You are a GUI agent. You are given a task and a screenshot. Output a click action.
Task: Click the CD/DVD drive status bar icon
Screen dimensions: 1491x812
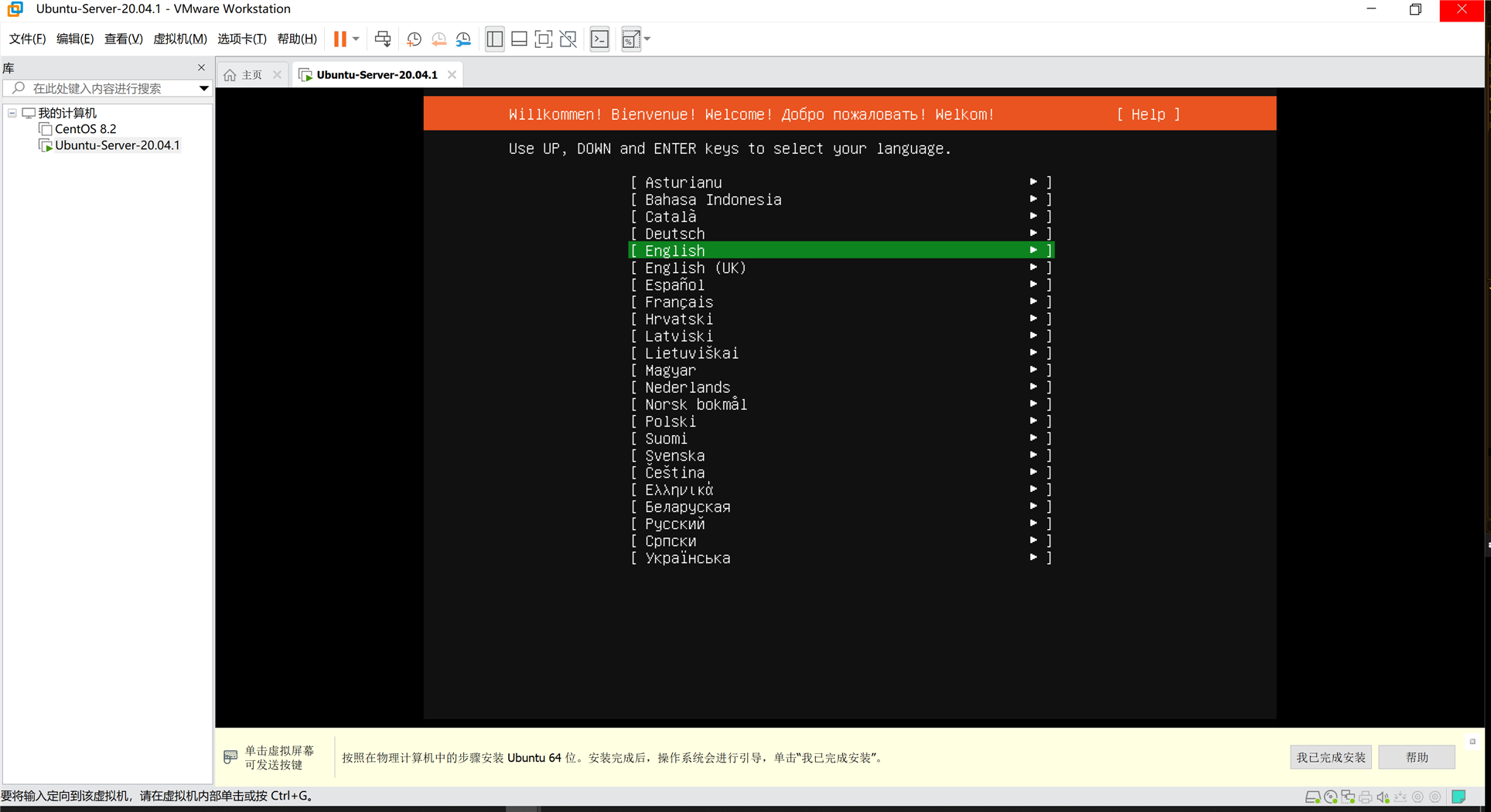[1330, 797]
